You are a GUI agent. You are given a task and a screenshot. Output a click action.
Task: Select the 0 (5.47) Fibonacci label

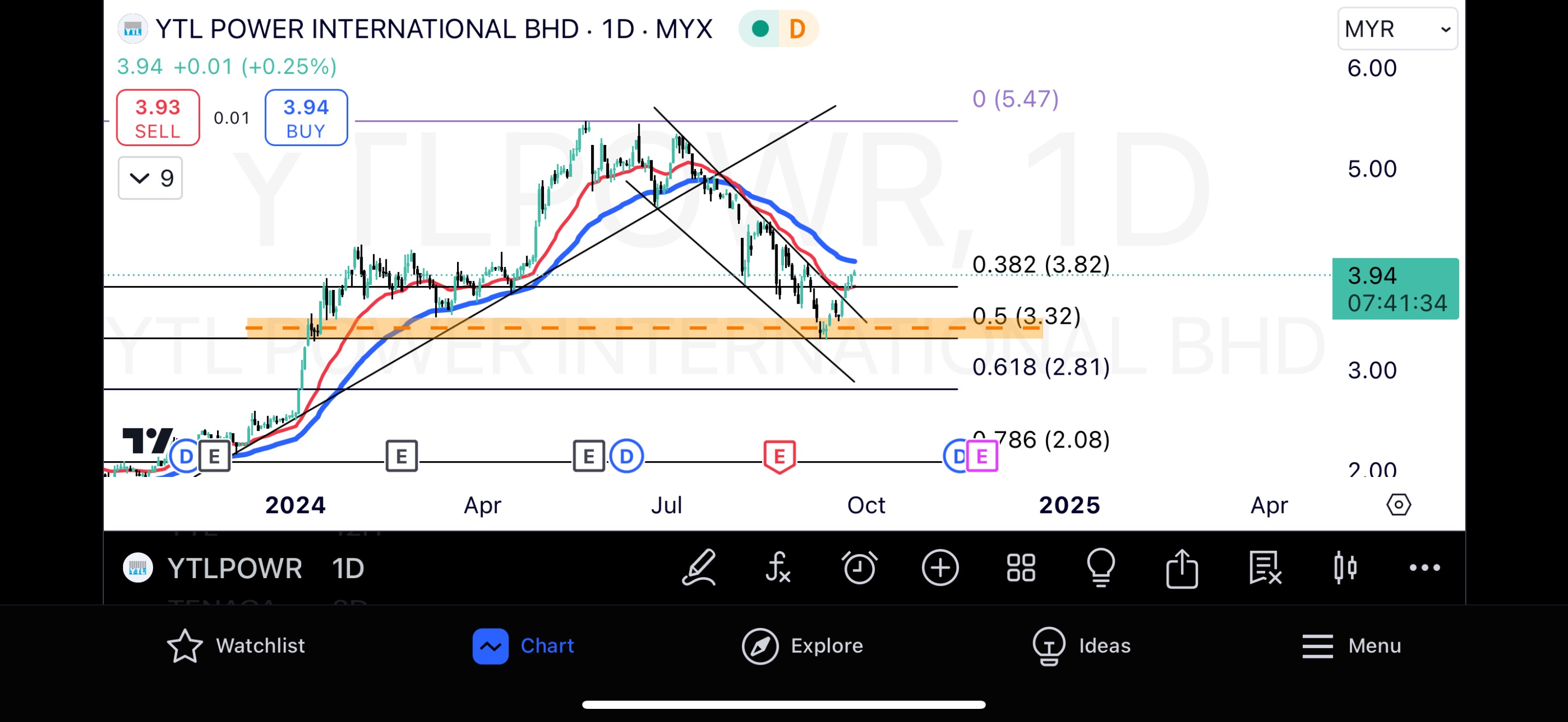click(x=1015, y=98)
